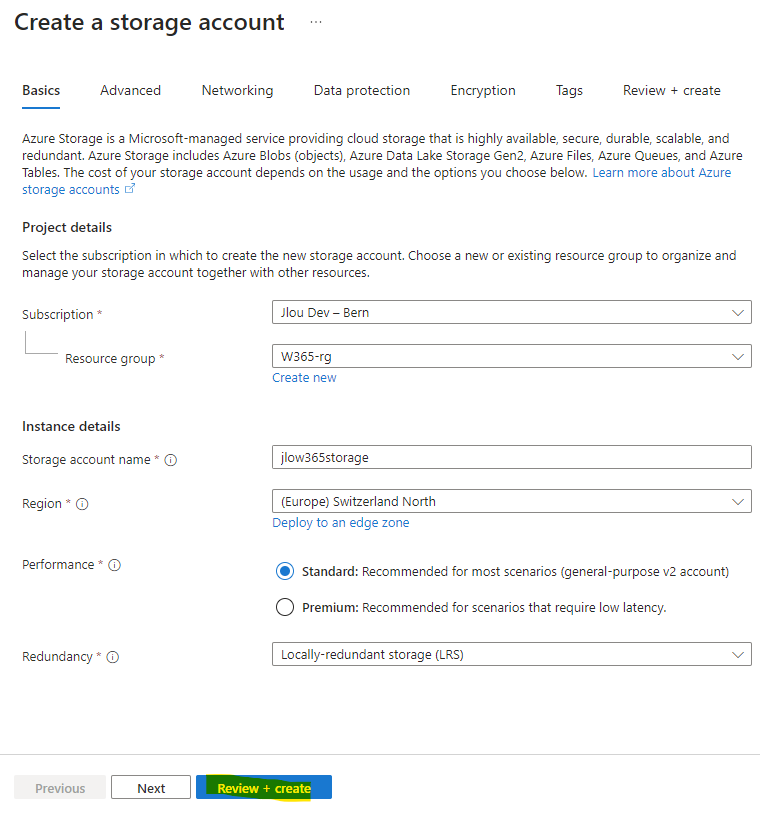Open the Networking tab

pos(237,90)
